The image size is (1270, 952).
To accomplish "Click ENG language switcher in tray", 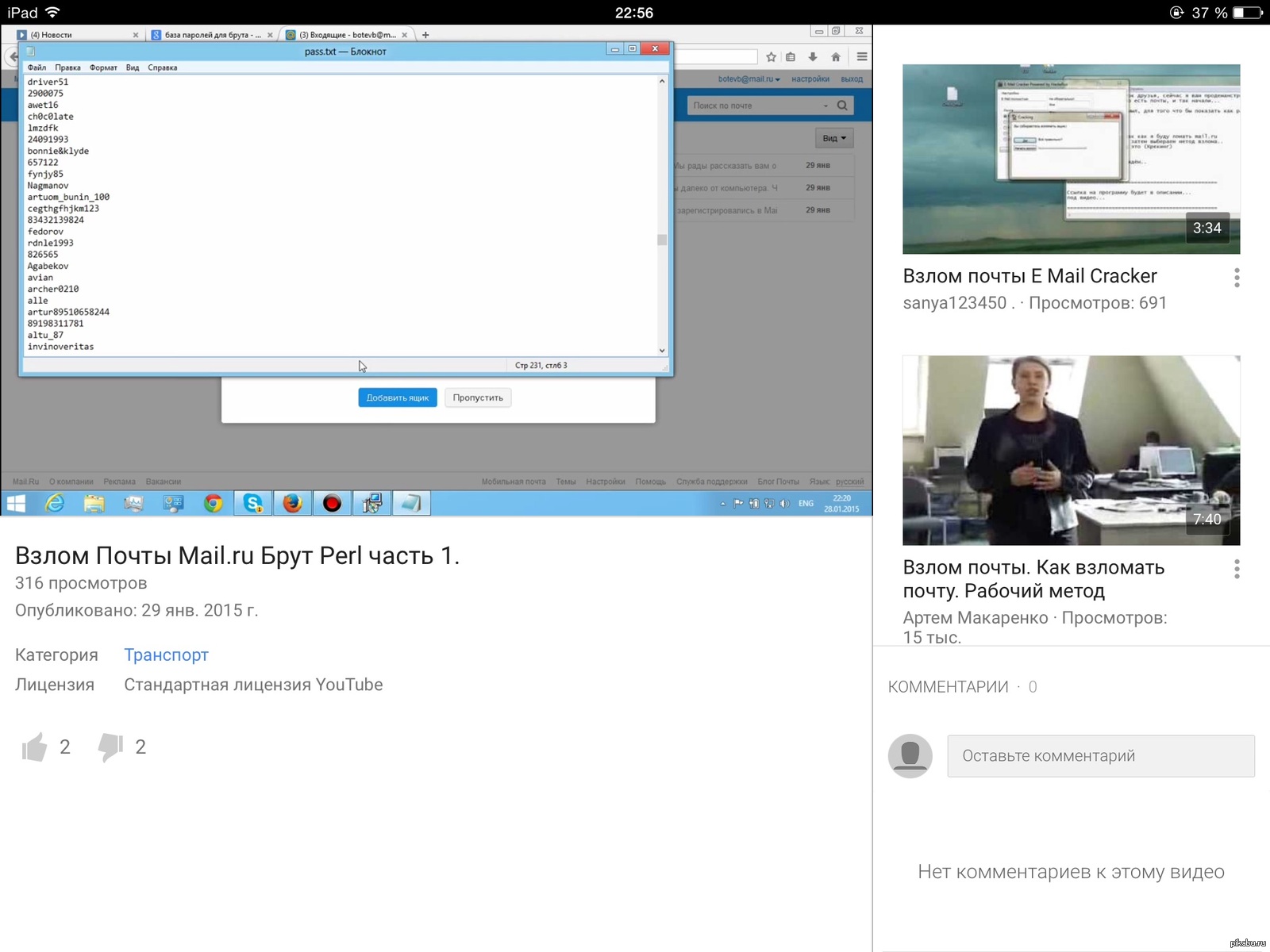I will 806,503.
